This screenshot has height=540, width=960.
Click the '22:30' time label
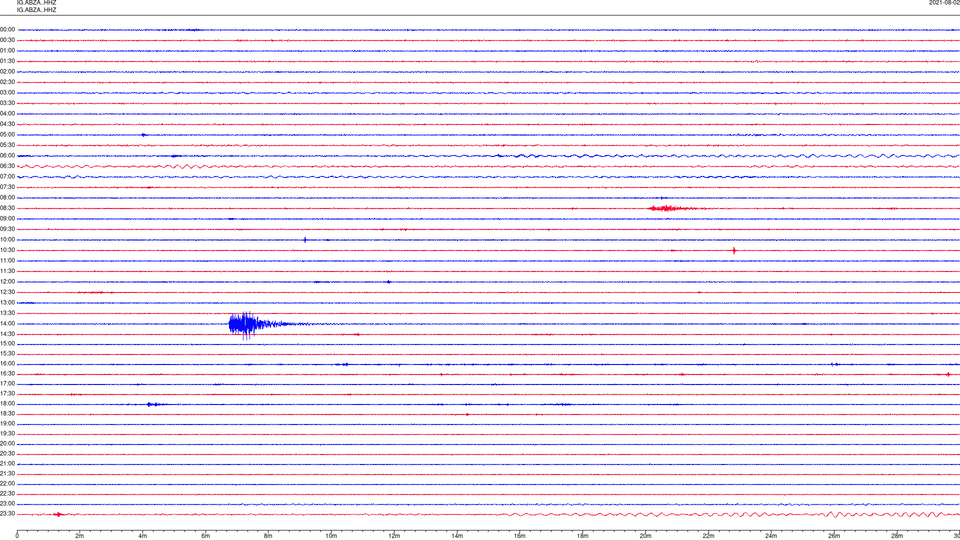[7, 493]
